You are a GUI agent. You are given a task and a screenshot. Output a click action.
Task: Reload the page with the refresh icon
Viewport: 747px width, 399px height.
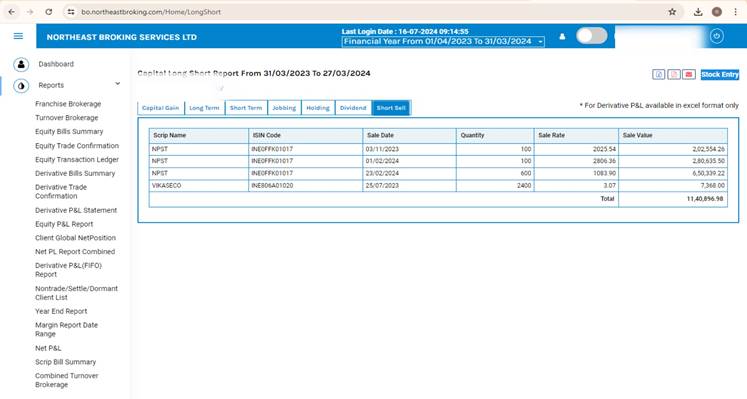click(49, 12)
